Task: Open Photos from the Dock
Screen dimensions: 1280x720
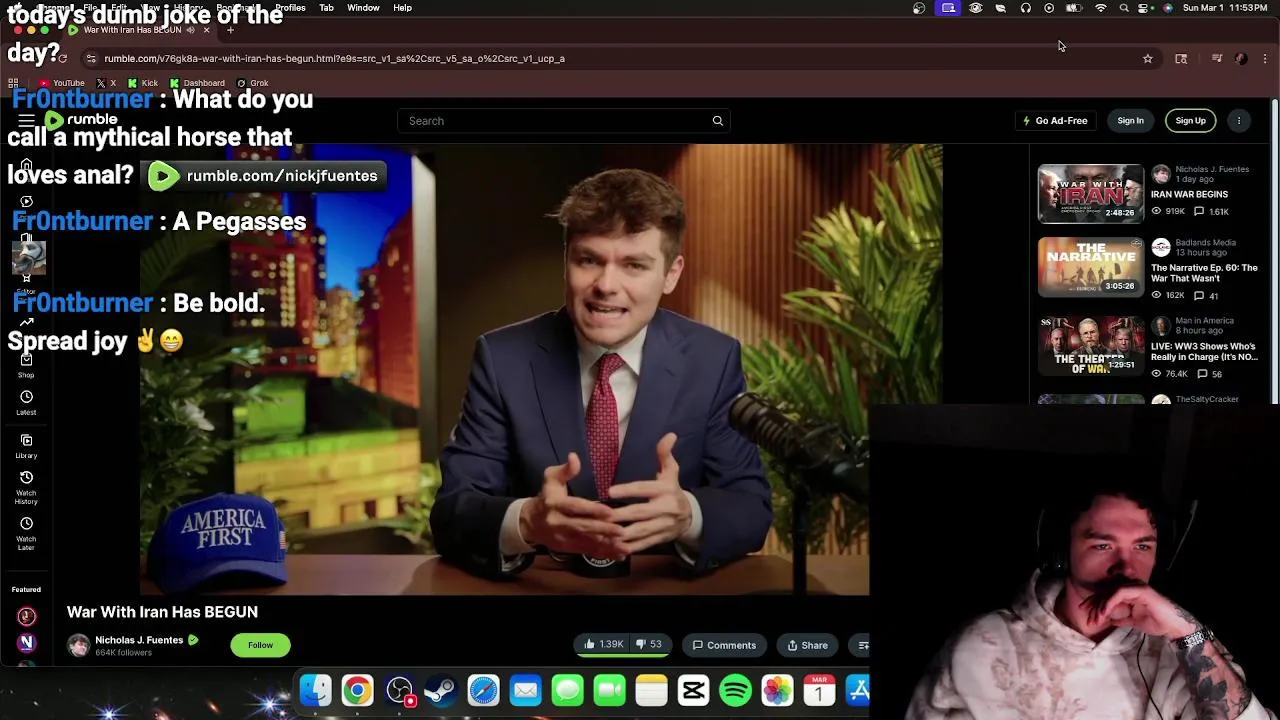Action: coord(777,691)
